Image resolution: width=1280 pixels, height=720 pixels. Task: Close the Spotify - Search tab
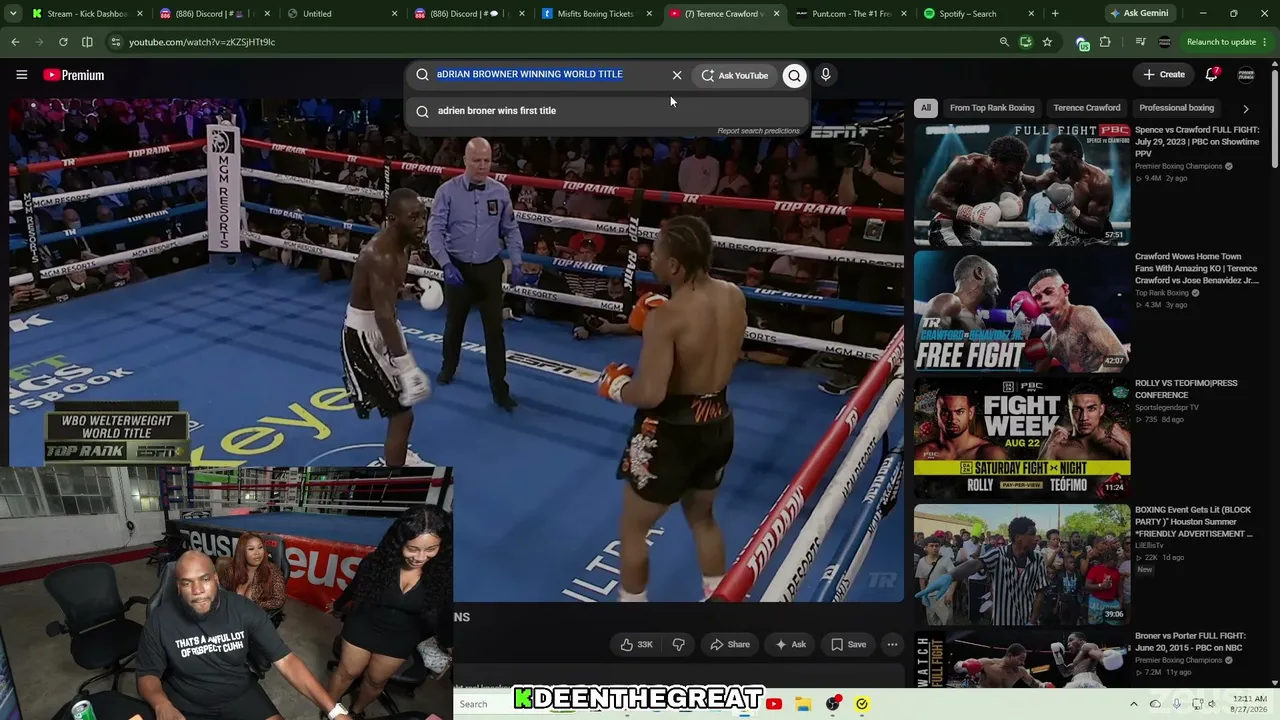coord(1031,14)
